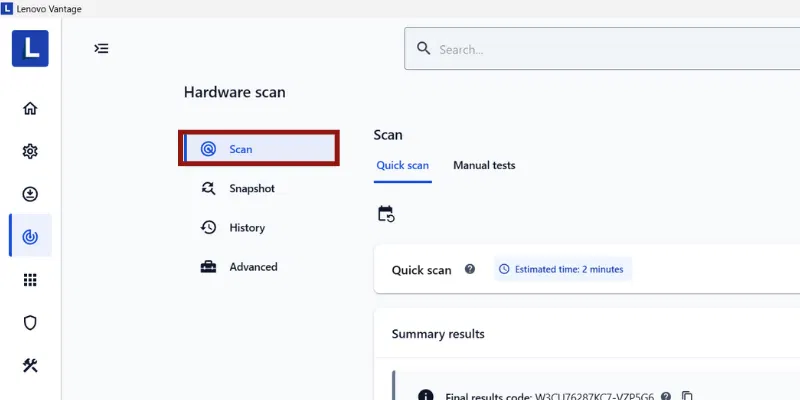Click the scheduled scan calendar icon
The width and height of the screenshot is (800, 400).
point(386,213)
